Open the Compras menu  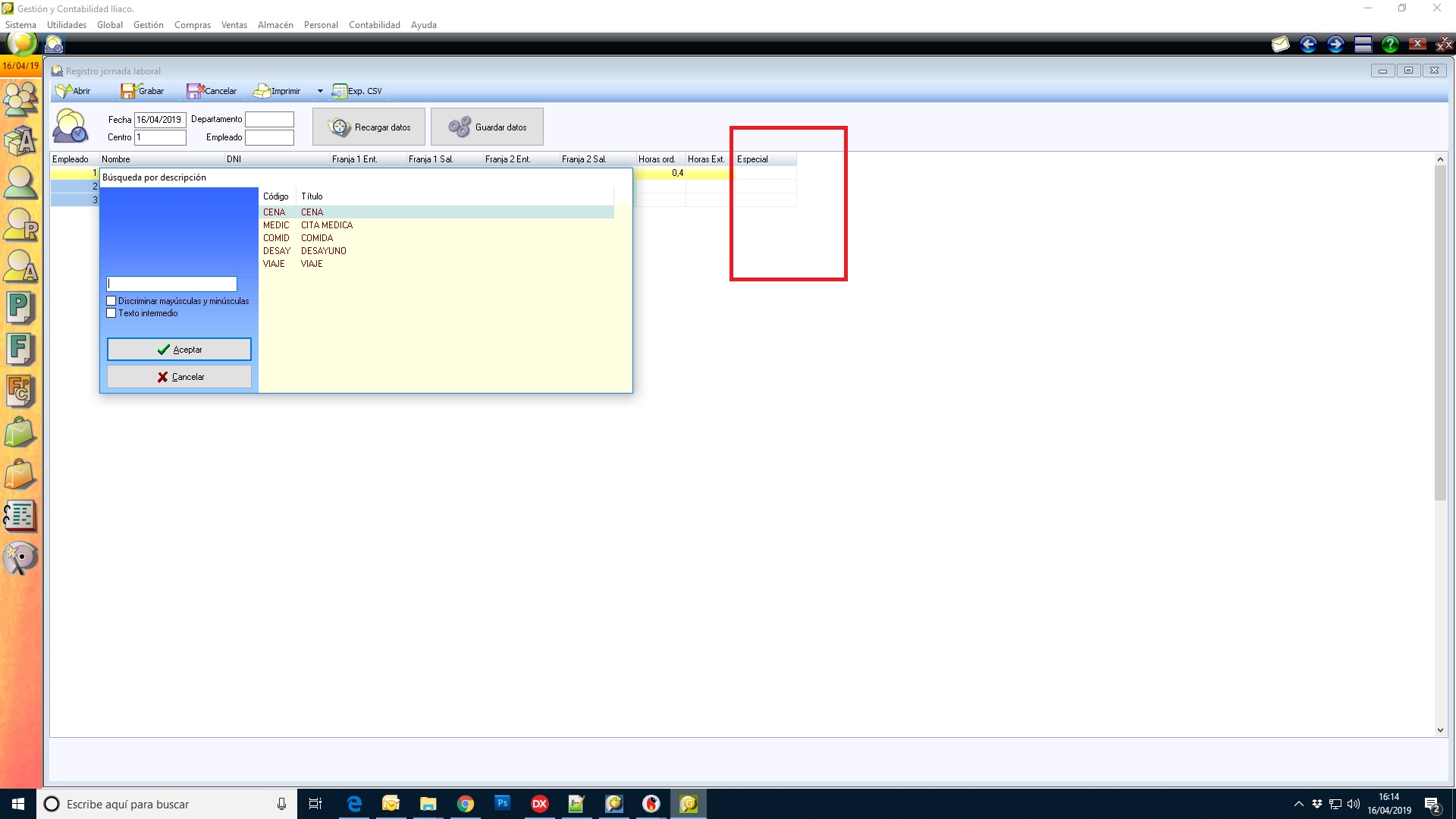coord(193,25)
